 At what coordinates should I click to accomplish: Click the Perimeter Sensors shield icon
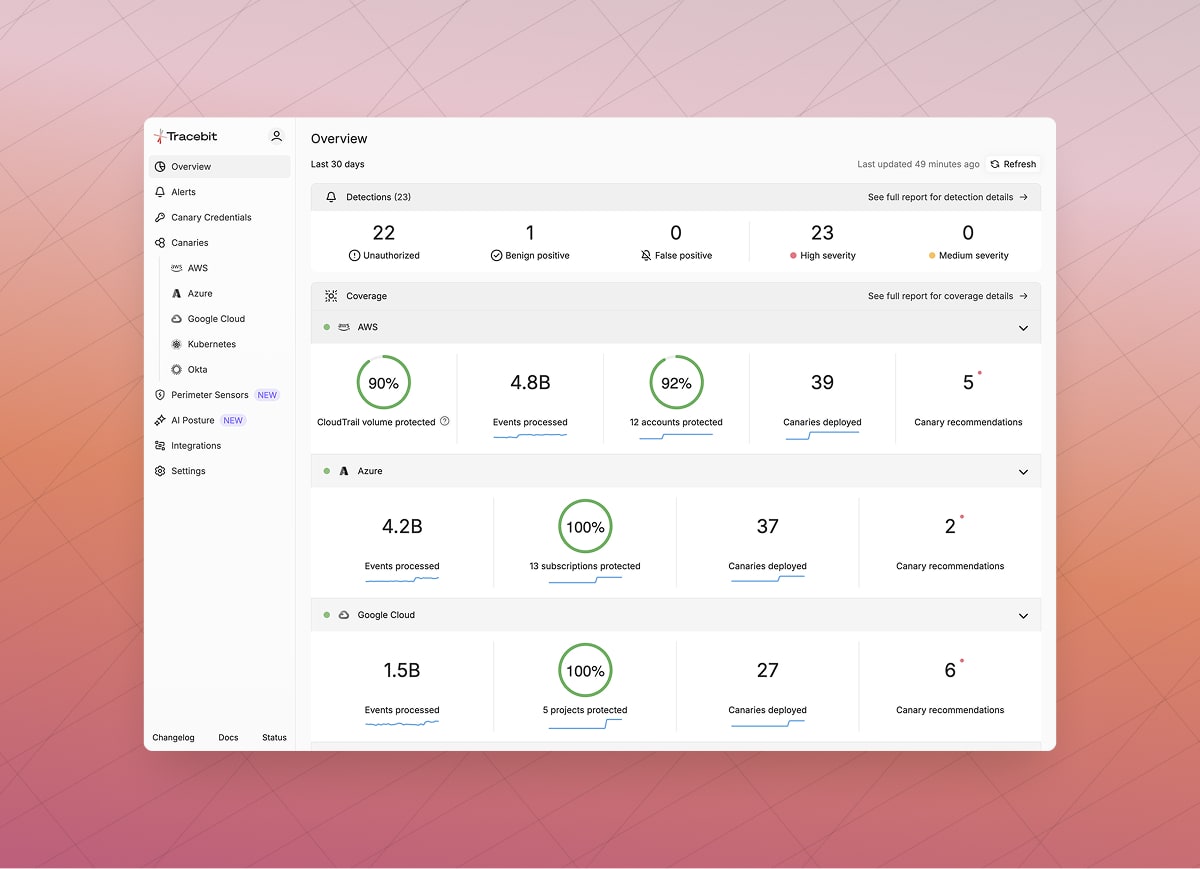click(160, 395)
